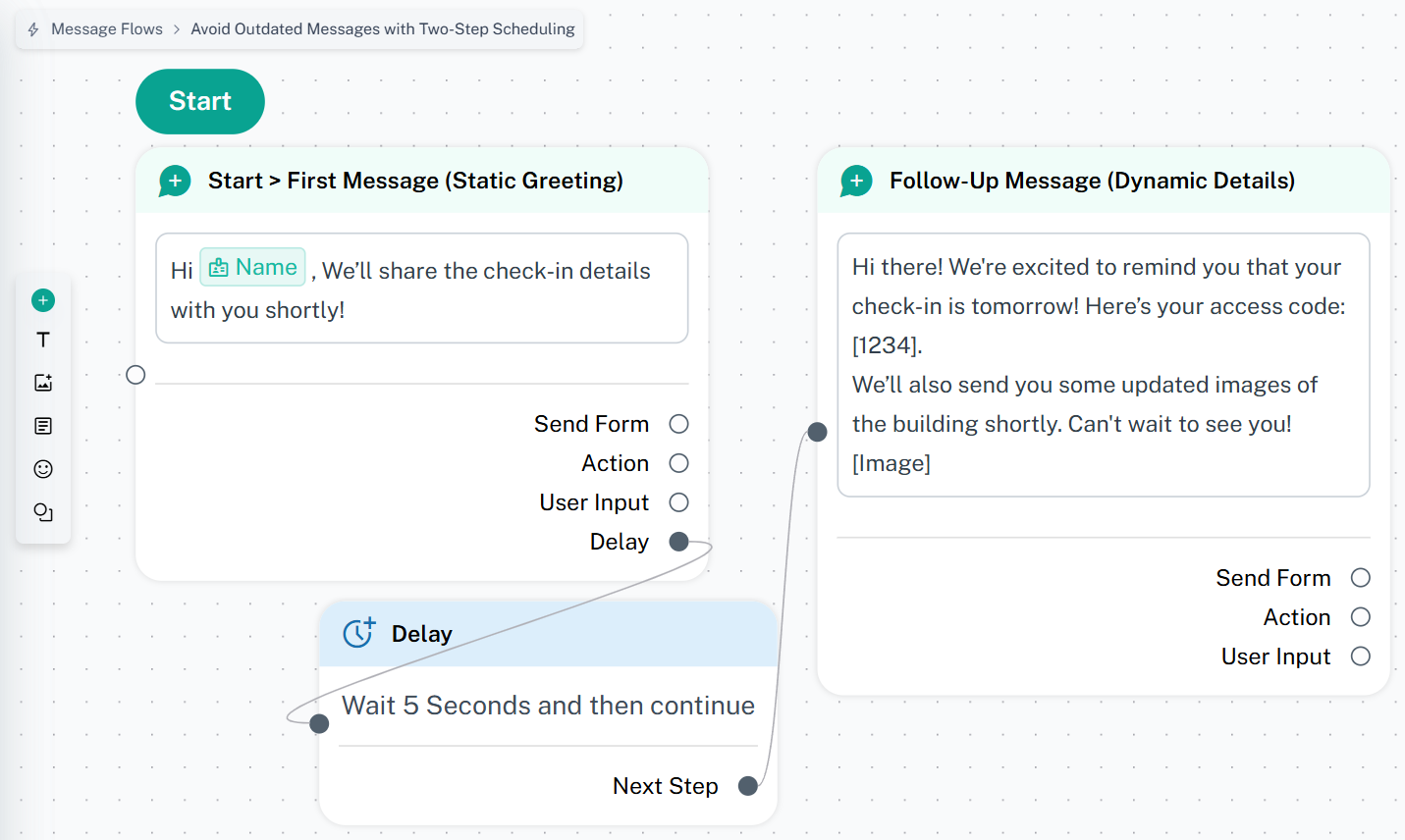The width and height of the screenshot is (1405, 840).
Task: Select the shapes tool in the side toolbar
Action: pyautogui.click(x=43, y=512)
